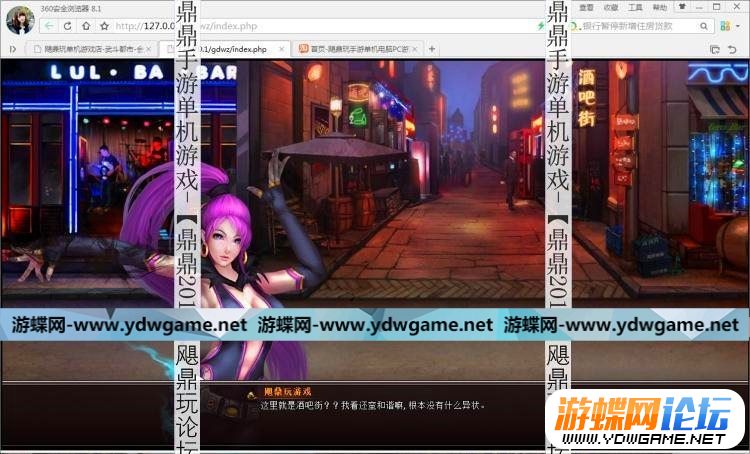Open the 帮助 menu
The height and width of the screenshot is (454, 750).
[x=660, y=8]
